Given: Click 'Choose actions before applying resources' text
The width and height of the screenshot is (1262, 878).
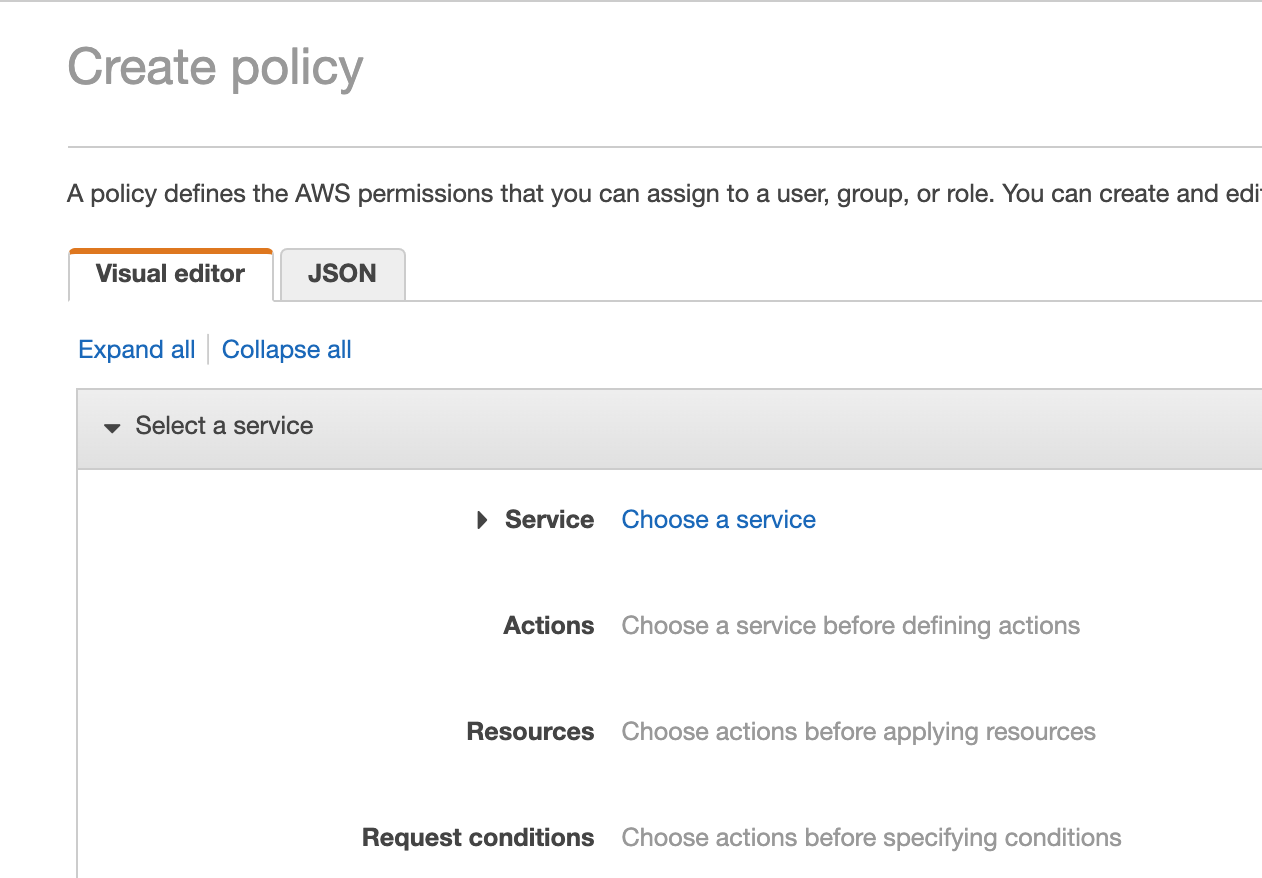Looking at the screenshot, I should pyautogui.click(x=858, y=732).
